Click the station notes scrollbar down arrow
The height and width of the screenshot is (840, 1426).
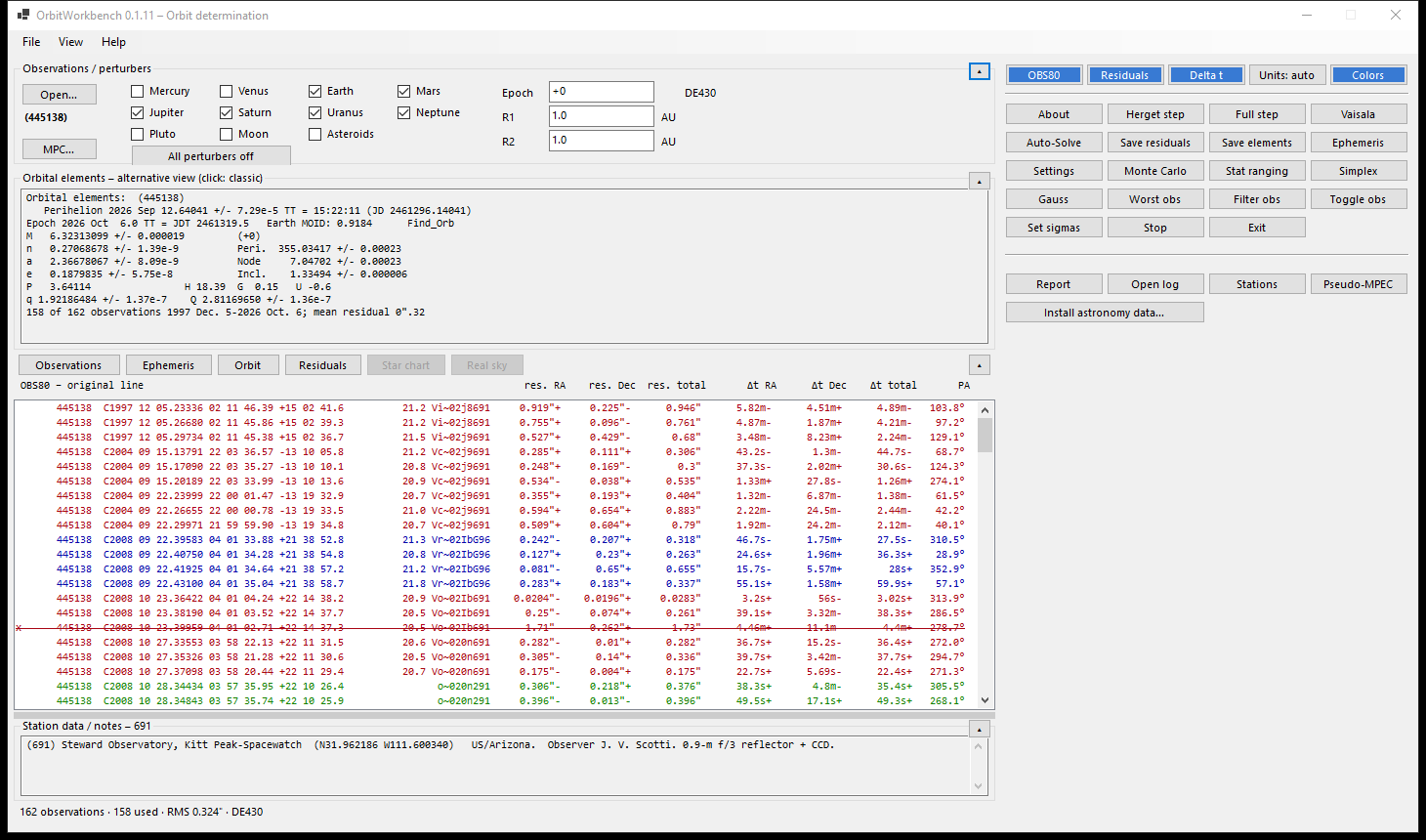[x=979, y=785]
